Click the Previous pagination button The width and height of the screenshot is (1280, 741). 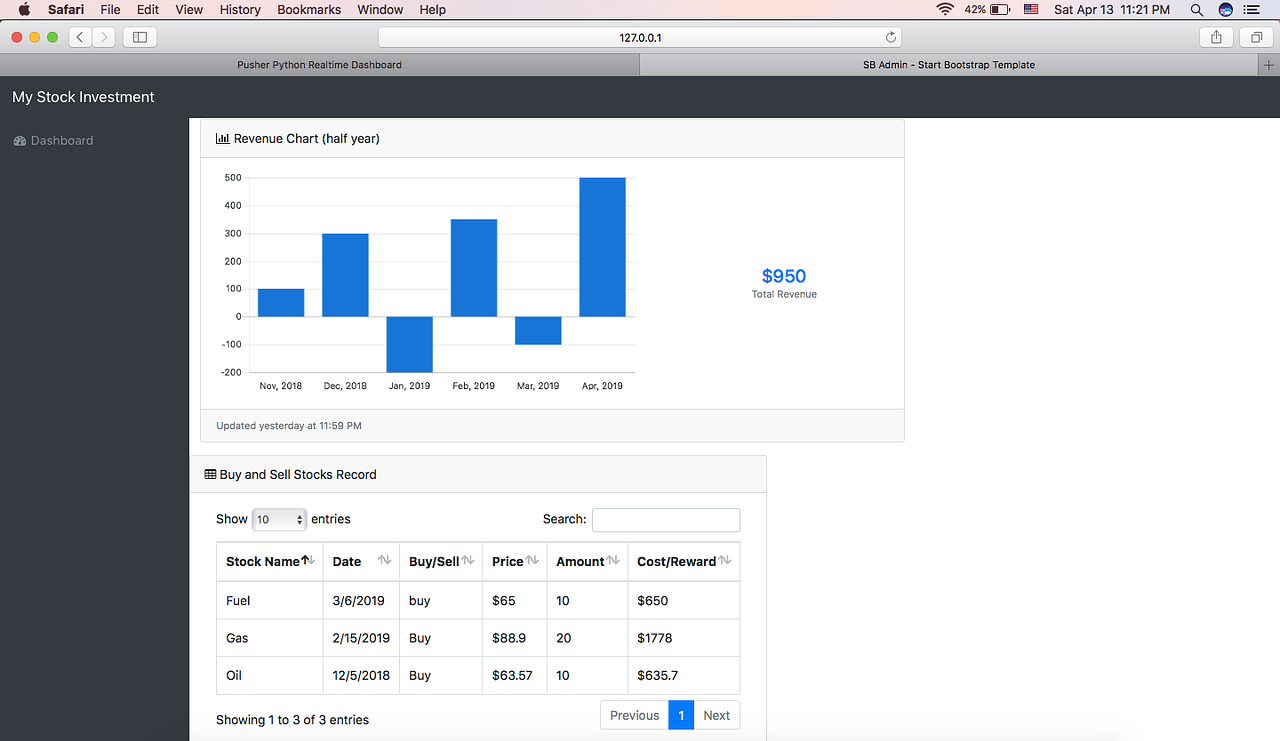[634, 715]
